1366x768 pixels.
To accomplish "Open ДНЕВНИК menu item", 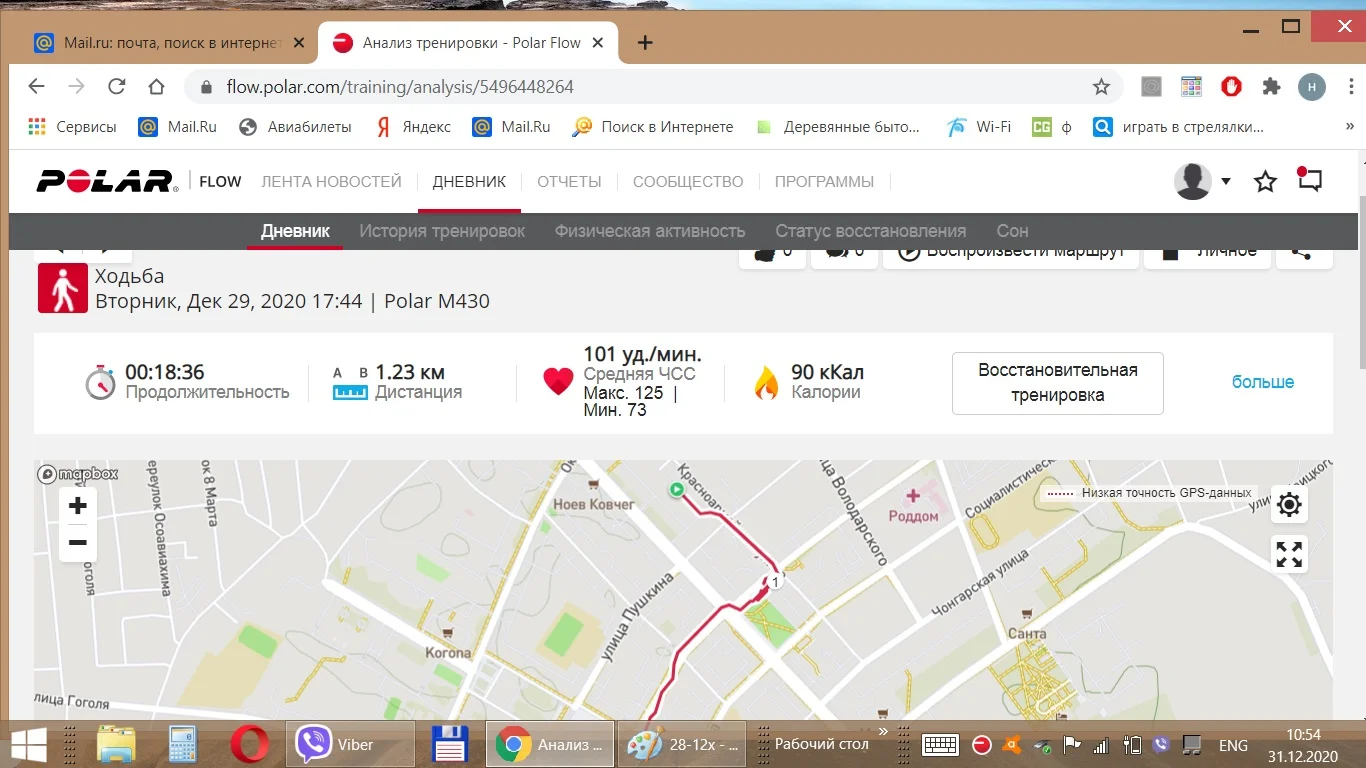I will point(469,182).
